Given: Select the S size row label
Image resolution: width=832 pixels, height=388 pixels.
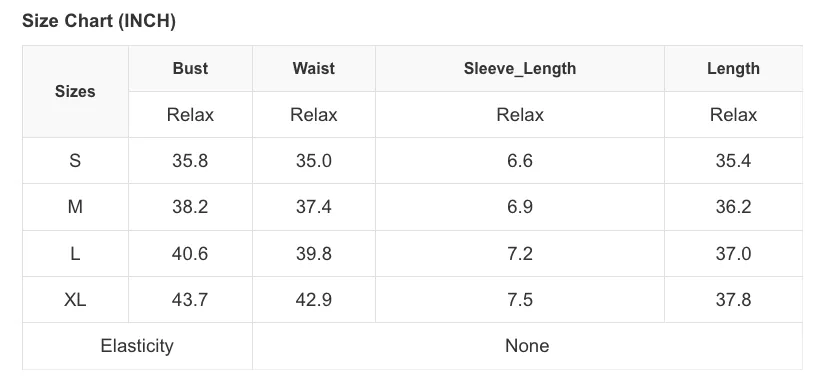Looking at the screenshot, I should pyautogui.click(x=75, y=160).
